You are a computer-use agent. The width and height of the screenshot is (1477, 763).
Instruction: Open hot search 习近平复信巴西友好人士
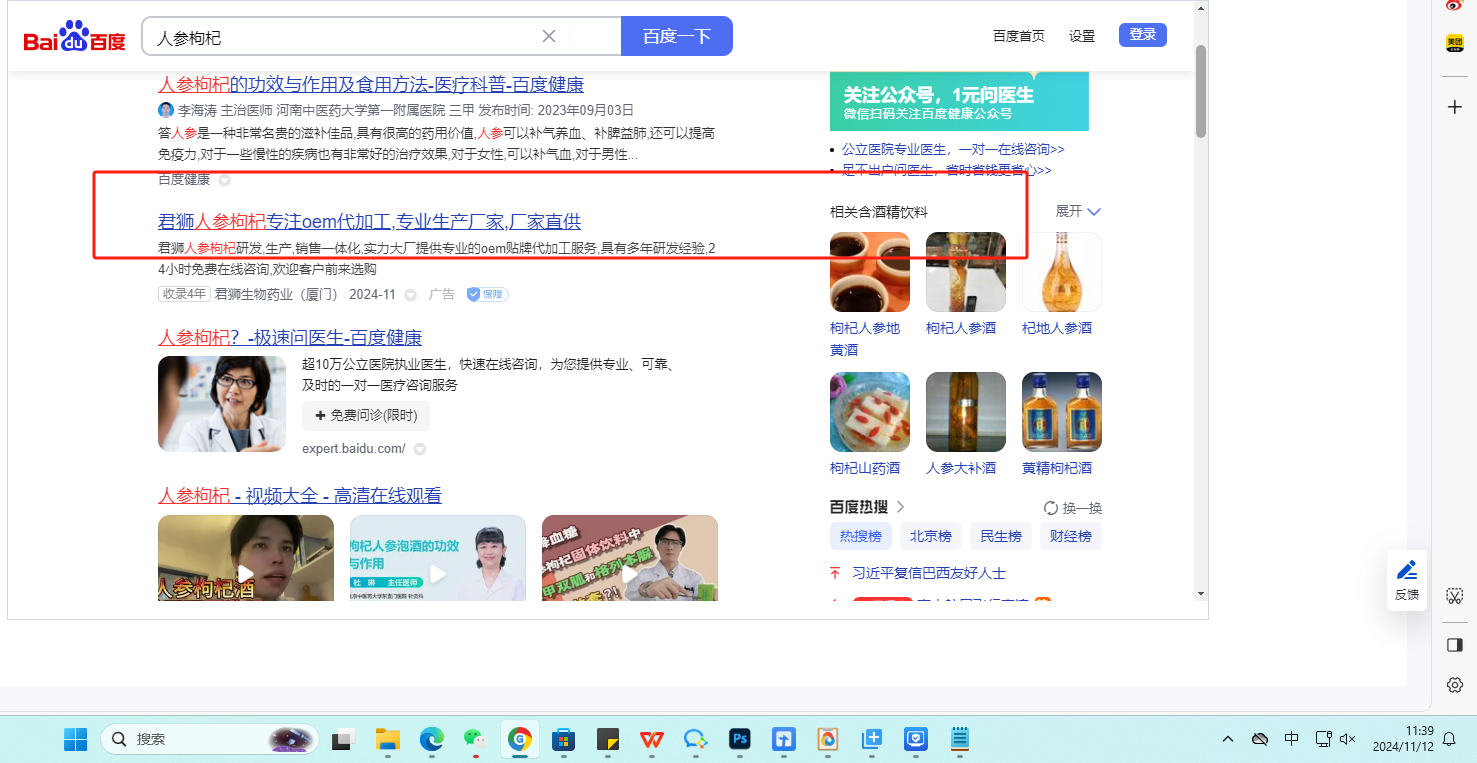click(929, 573)
